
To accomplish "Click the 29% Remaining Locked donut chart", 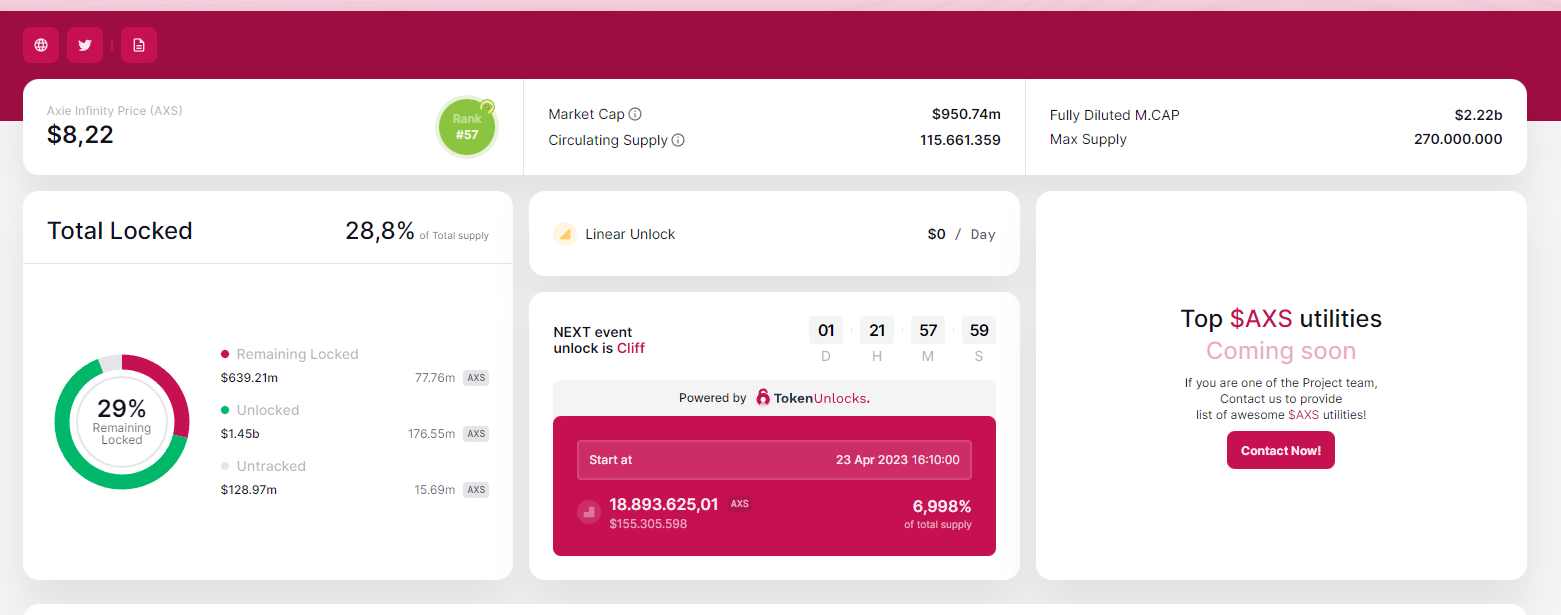I will tap(122, 421).
